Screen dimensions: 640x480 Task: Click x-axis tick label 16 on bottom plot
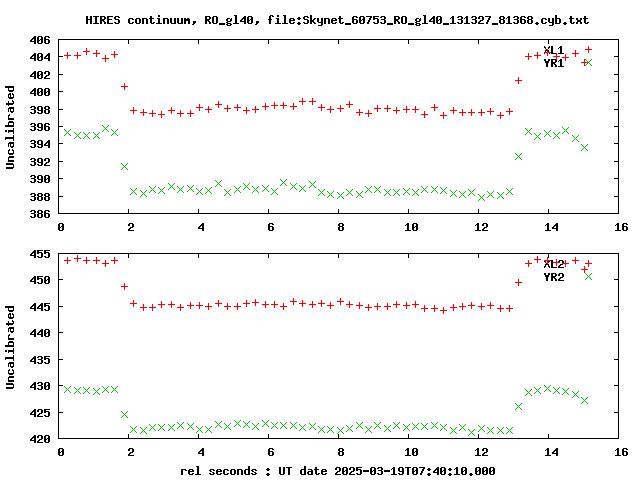click(621, 452)
